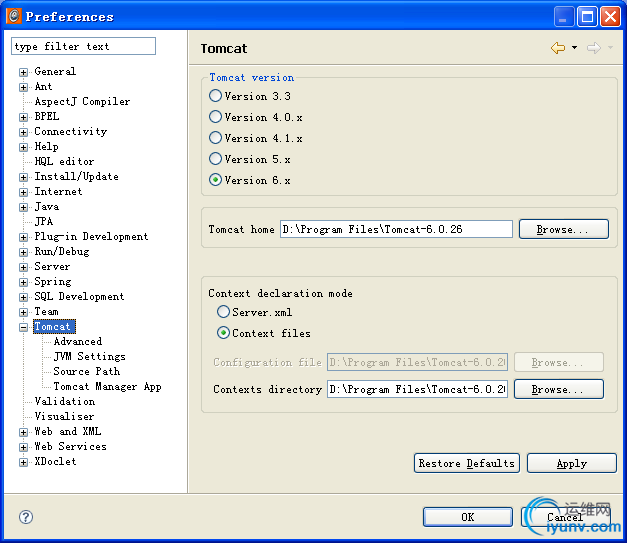Expand the Ant tree node
Viewport: 627px width, 543px height.
pyautogui.click(x=24, y=87)
